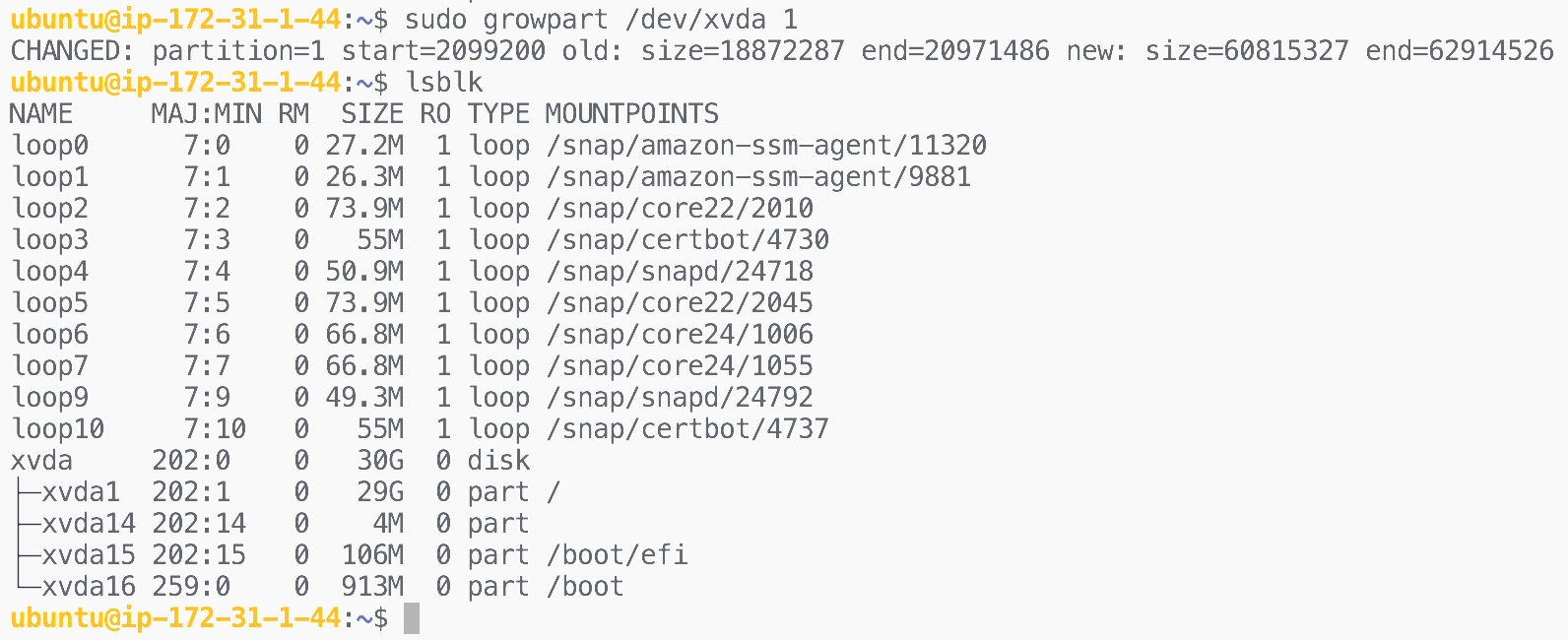Select the xvda15 partition row name
This screenshot has height=640, width=1568.
pos(89,555)
